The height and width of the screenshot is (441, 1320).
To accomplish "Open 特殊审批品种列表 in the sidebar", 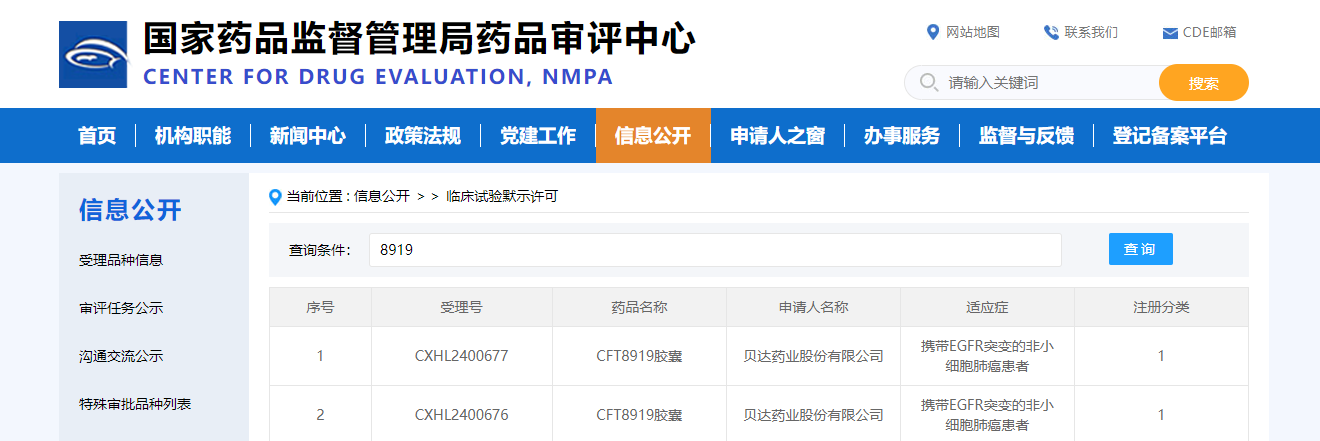I will coord(135,404).
